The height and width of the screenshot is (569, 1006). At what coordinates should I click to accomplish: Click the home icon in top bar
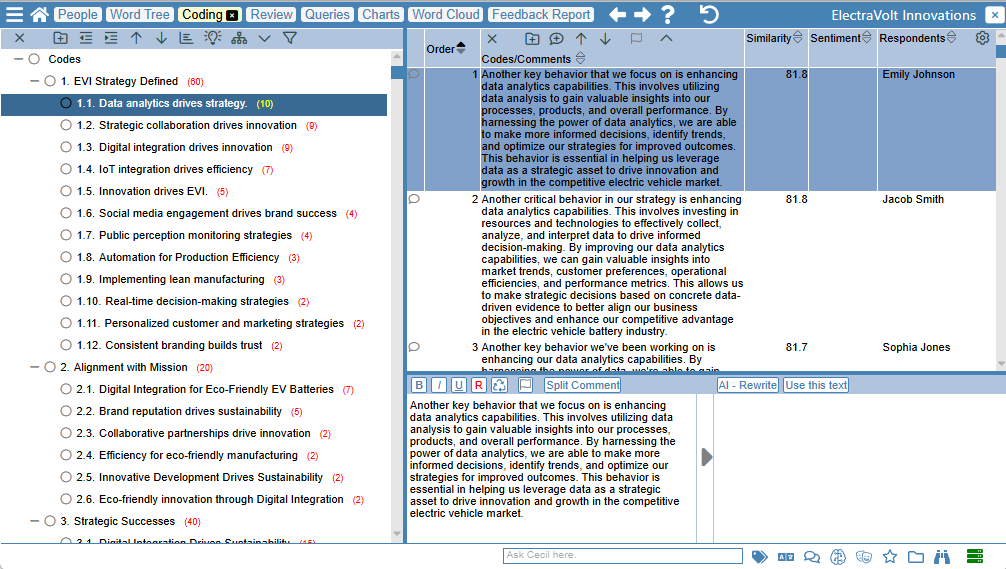40,15
